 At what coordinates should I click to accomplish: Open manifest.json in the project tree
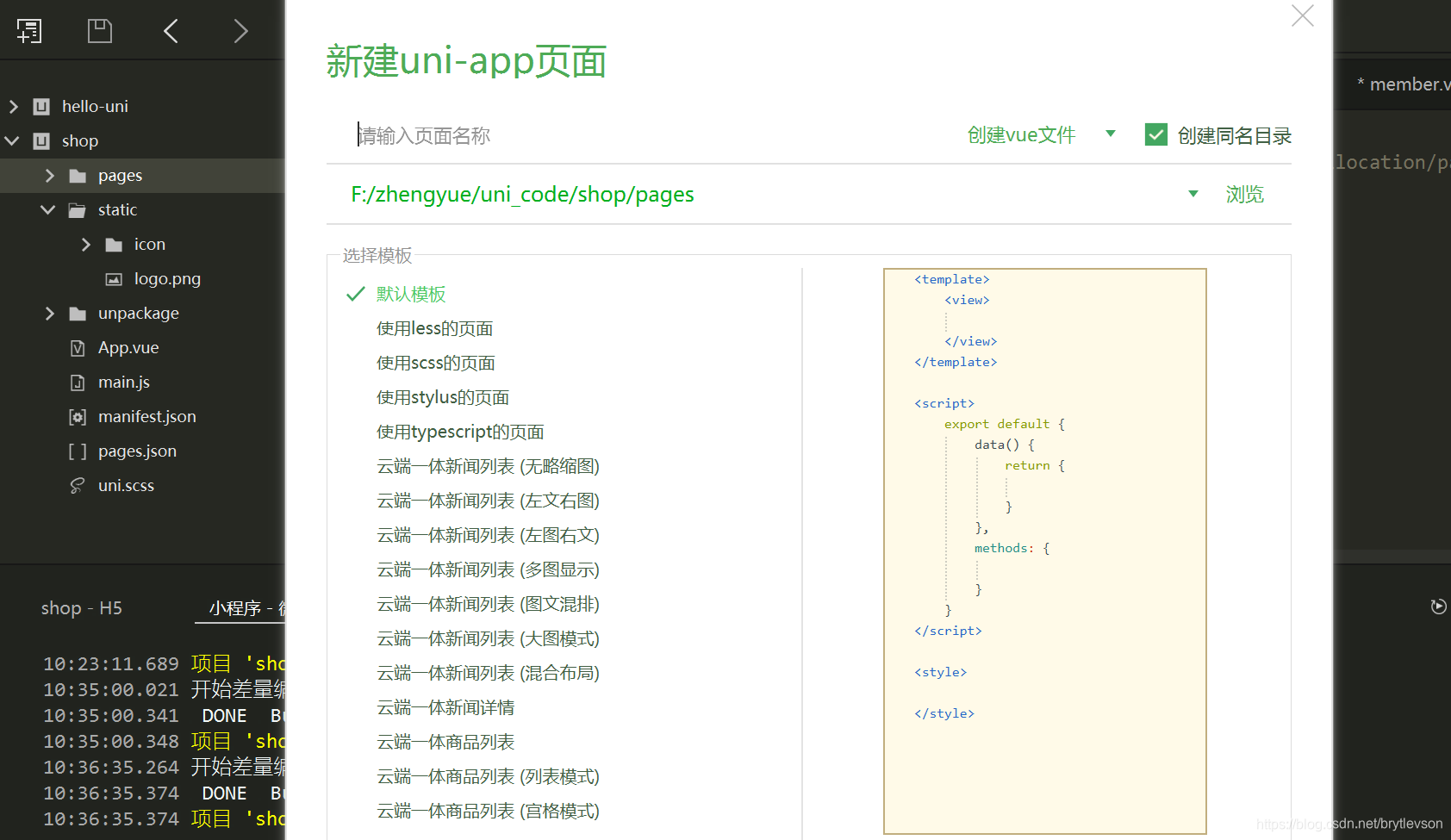pos(147,417)
